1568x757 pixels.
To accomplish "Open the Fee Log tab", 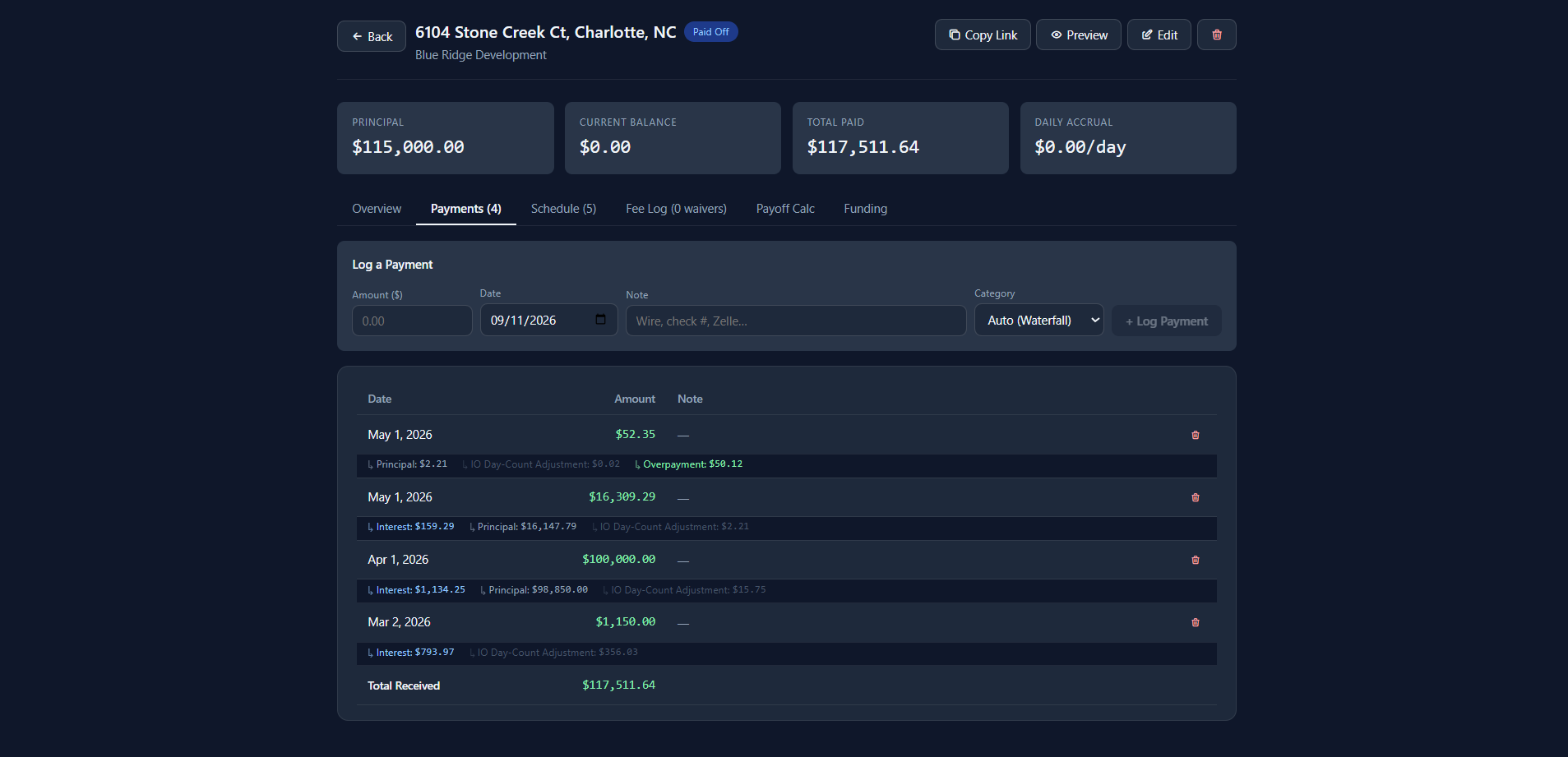I will (676, 209).
